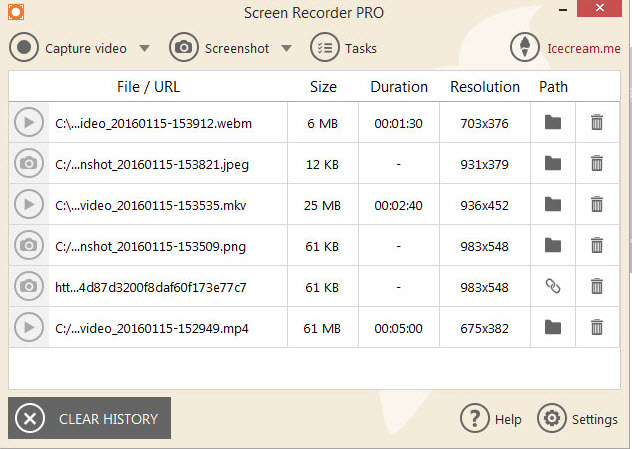Open folder for the 153912.webm file
The width and height of the screenshot is (632, 449).
pyautogui.click(x=552, y=123)
